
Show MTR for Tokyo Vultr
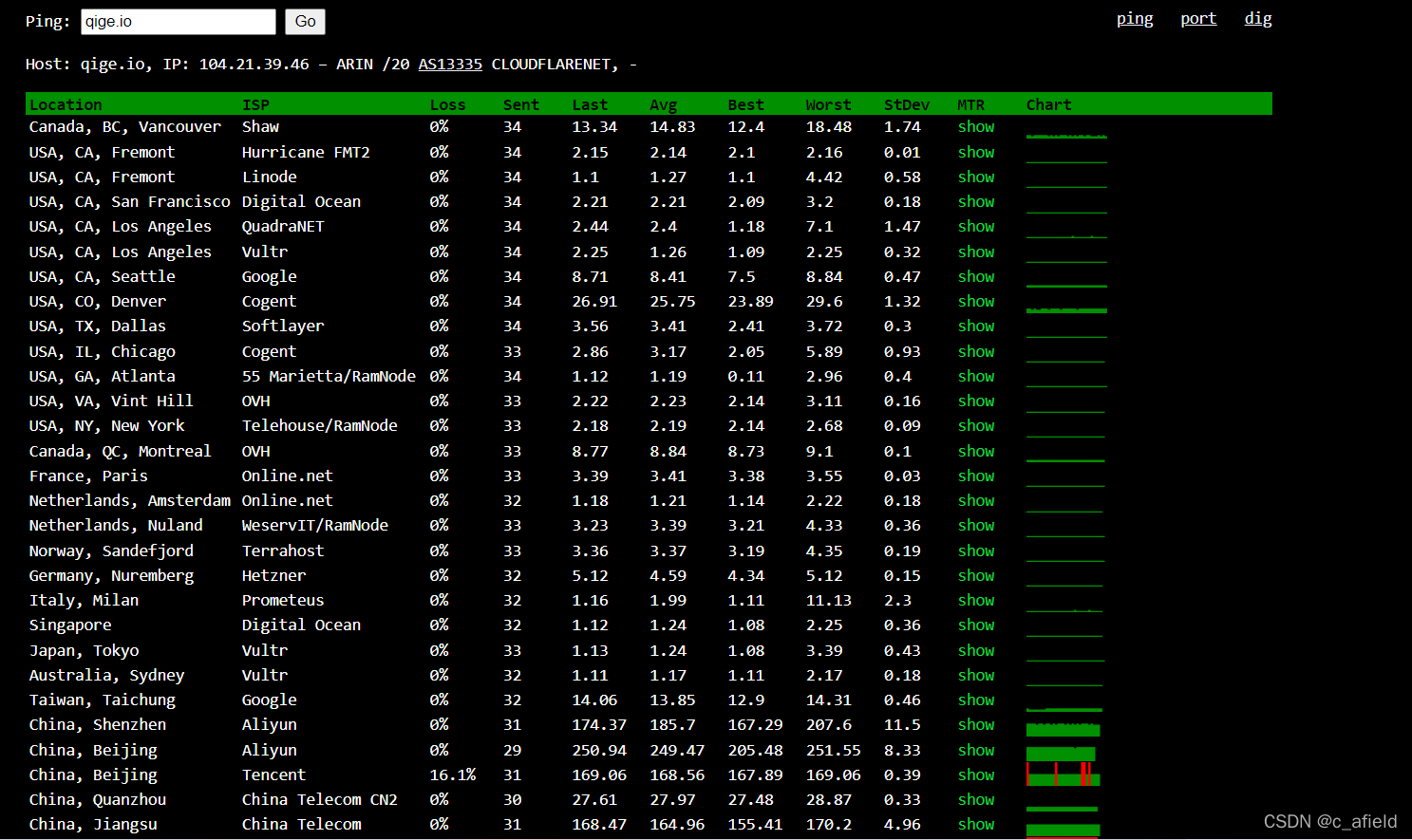pyautogui.click(x=976, y=650)
